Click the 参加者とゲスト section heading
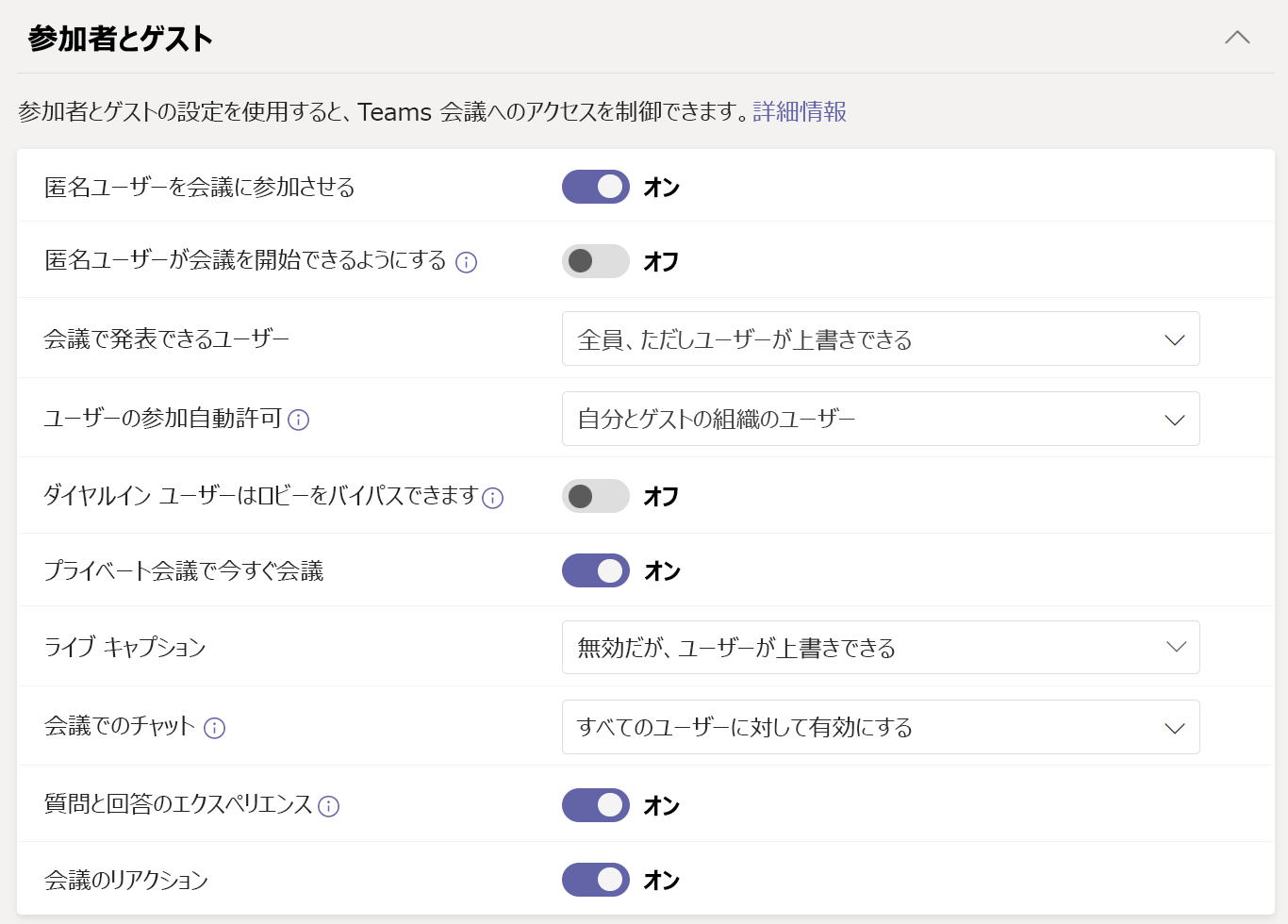Viewport: 1288px width, 924px height. point(121,39)
